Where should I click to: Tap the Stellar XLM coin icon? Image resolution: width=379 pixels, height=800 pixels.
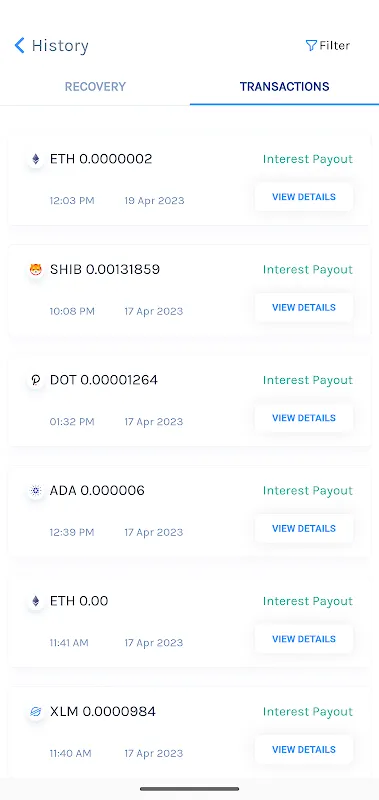[36, 712]
